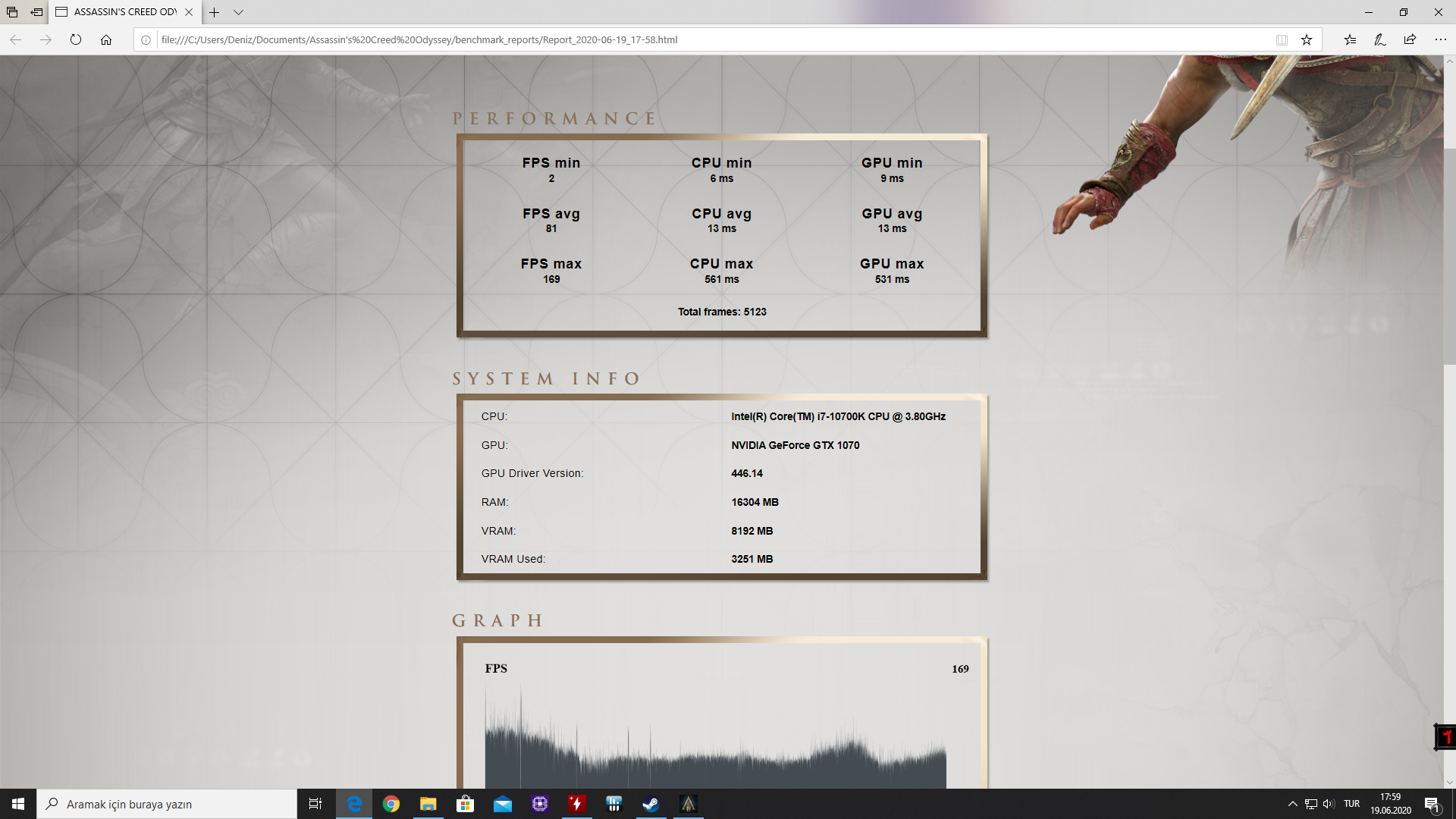The width and height of the screenshot is (1456, 819).
Task: Add notes with the pen icon
Action: click(x=1380, y=39)
